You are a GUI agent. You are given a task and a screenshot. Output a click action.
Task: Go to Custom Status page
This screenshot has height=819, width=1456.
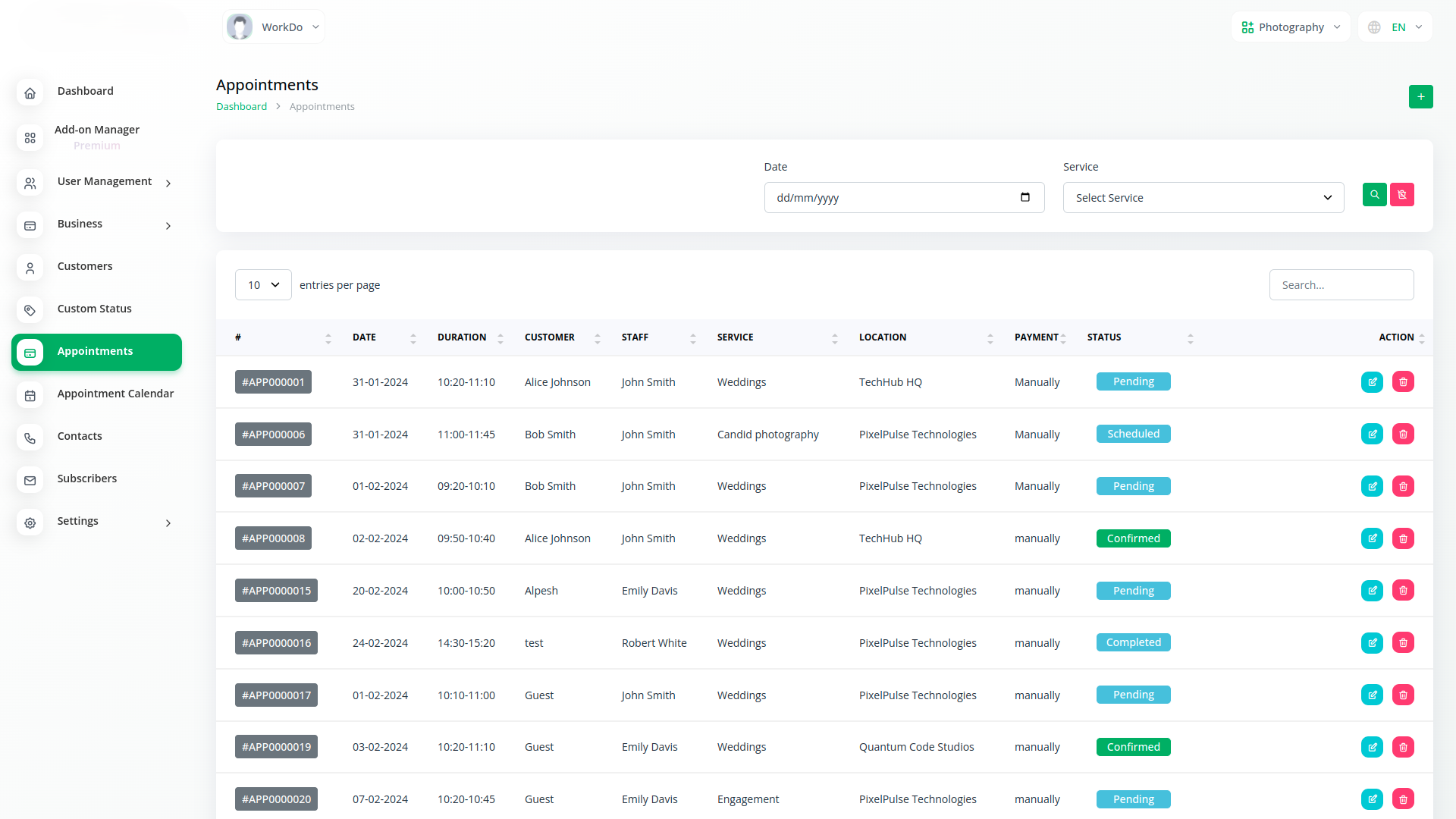[94, 309]
